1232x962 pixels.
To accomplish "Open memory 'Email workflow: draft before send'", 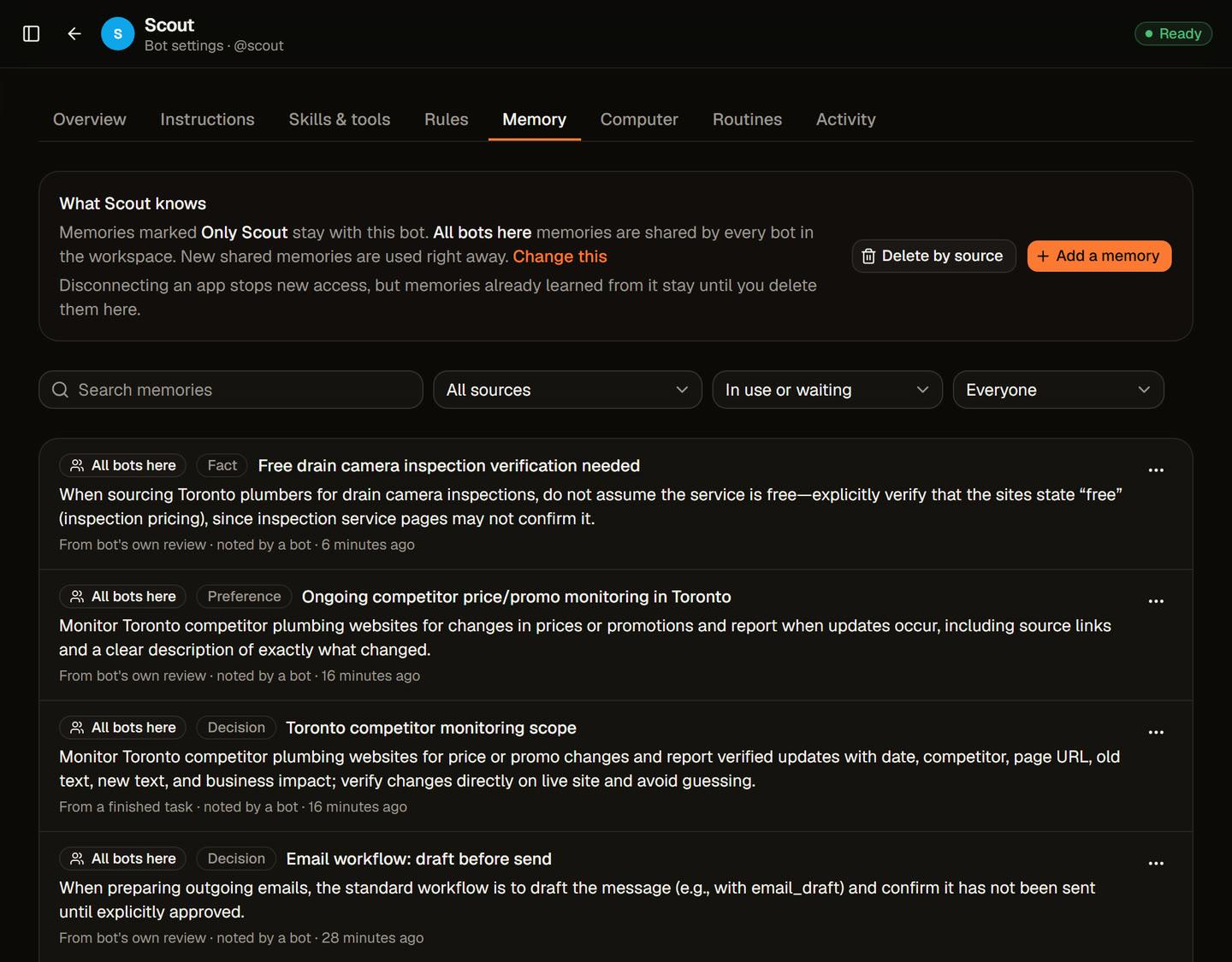I will (x=419, y=859).
